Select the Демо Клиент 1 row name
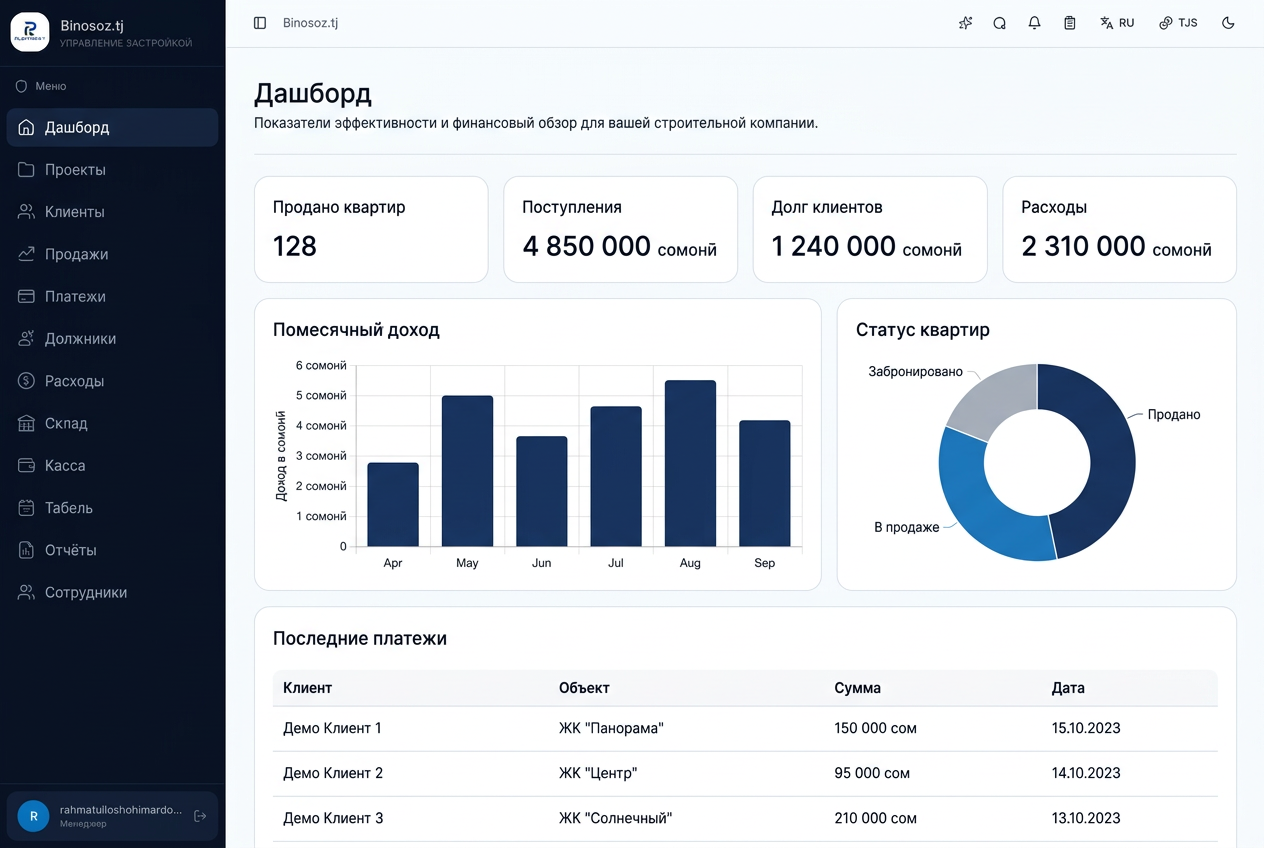 [x=333, y=728]
